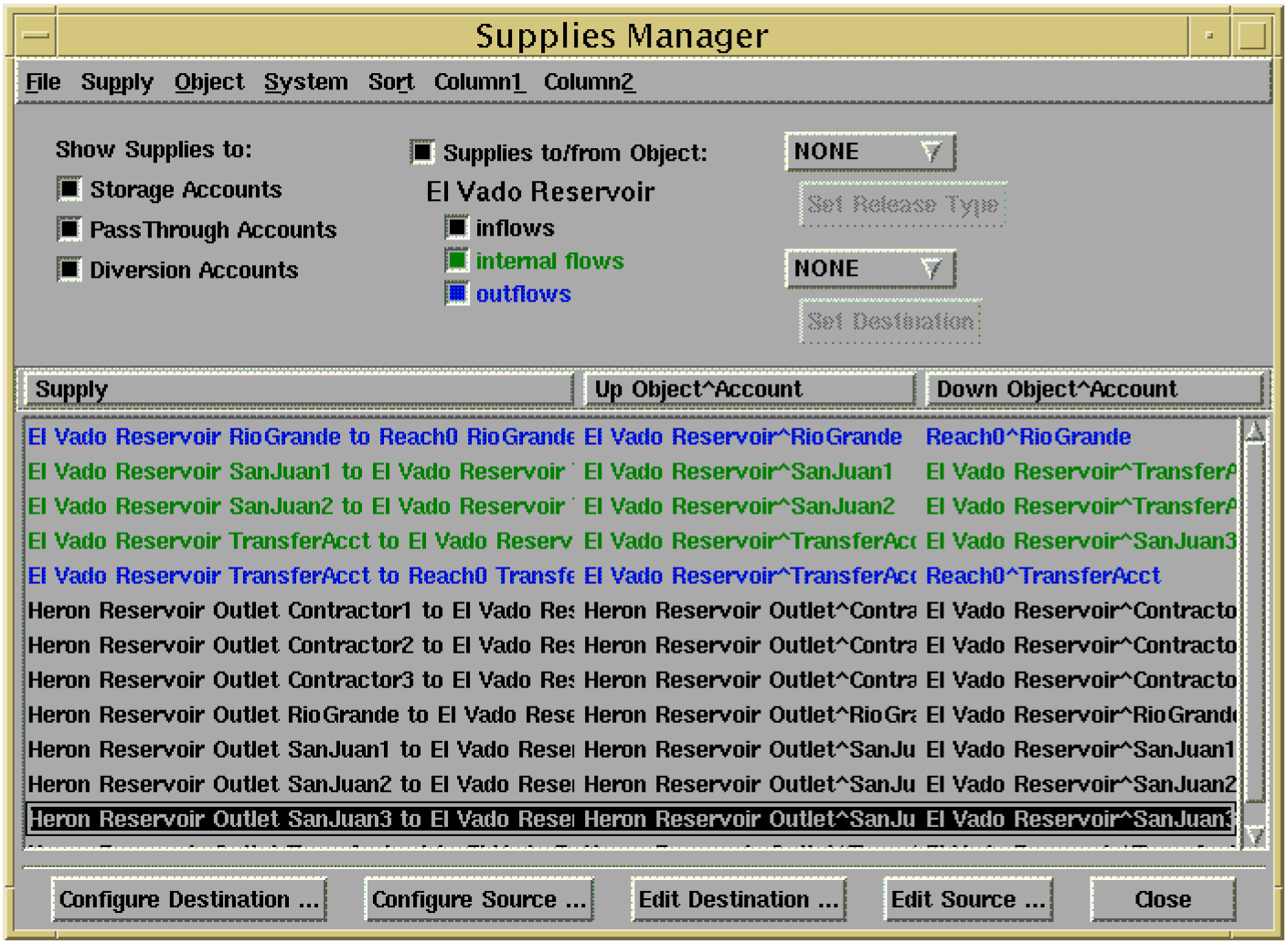Toggle the Supplies to/from Object checkbox
This screenshot has width=1288, height=944.
(x=422, y=152)
